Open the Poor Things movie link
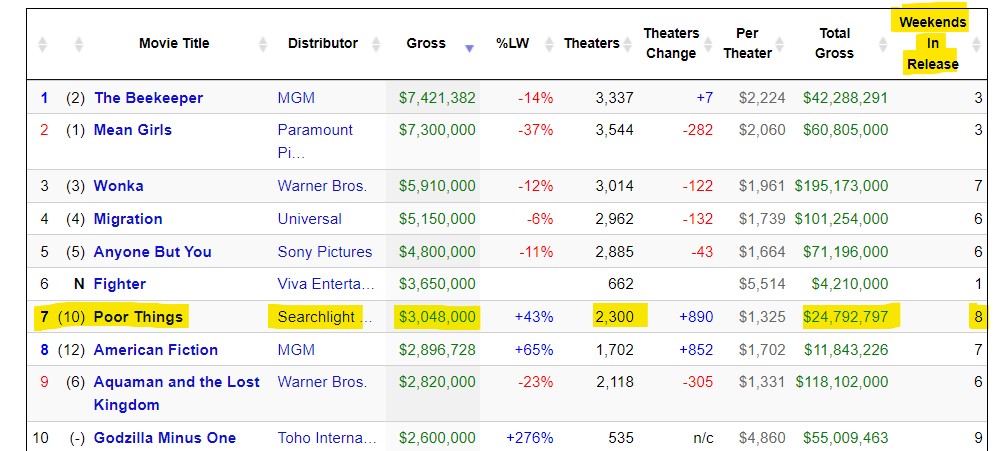Screen dimensions: 1003x451 click(x=138, y=317)
